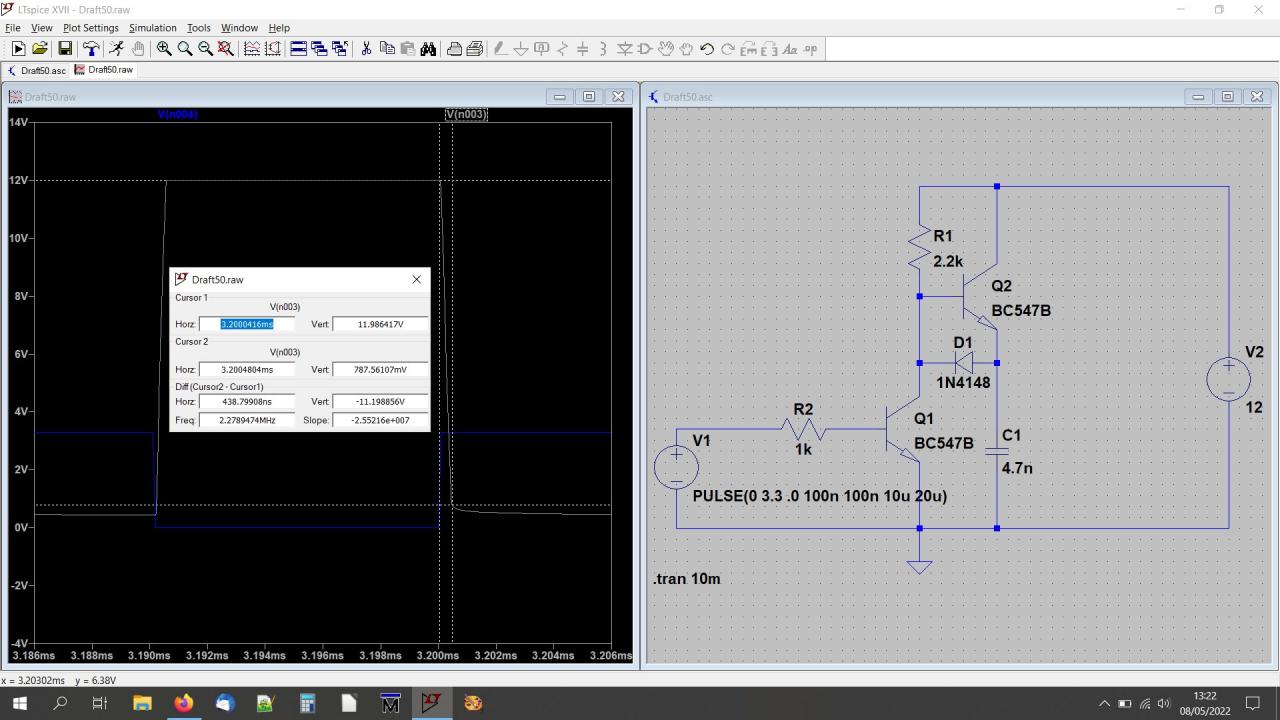This screenshot has width=1280, height=720.
Task: Click the V(n003) trace label
Action: point(466,114)
